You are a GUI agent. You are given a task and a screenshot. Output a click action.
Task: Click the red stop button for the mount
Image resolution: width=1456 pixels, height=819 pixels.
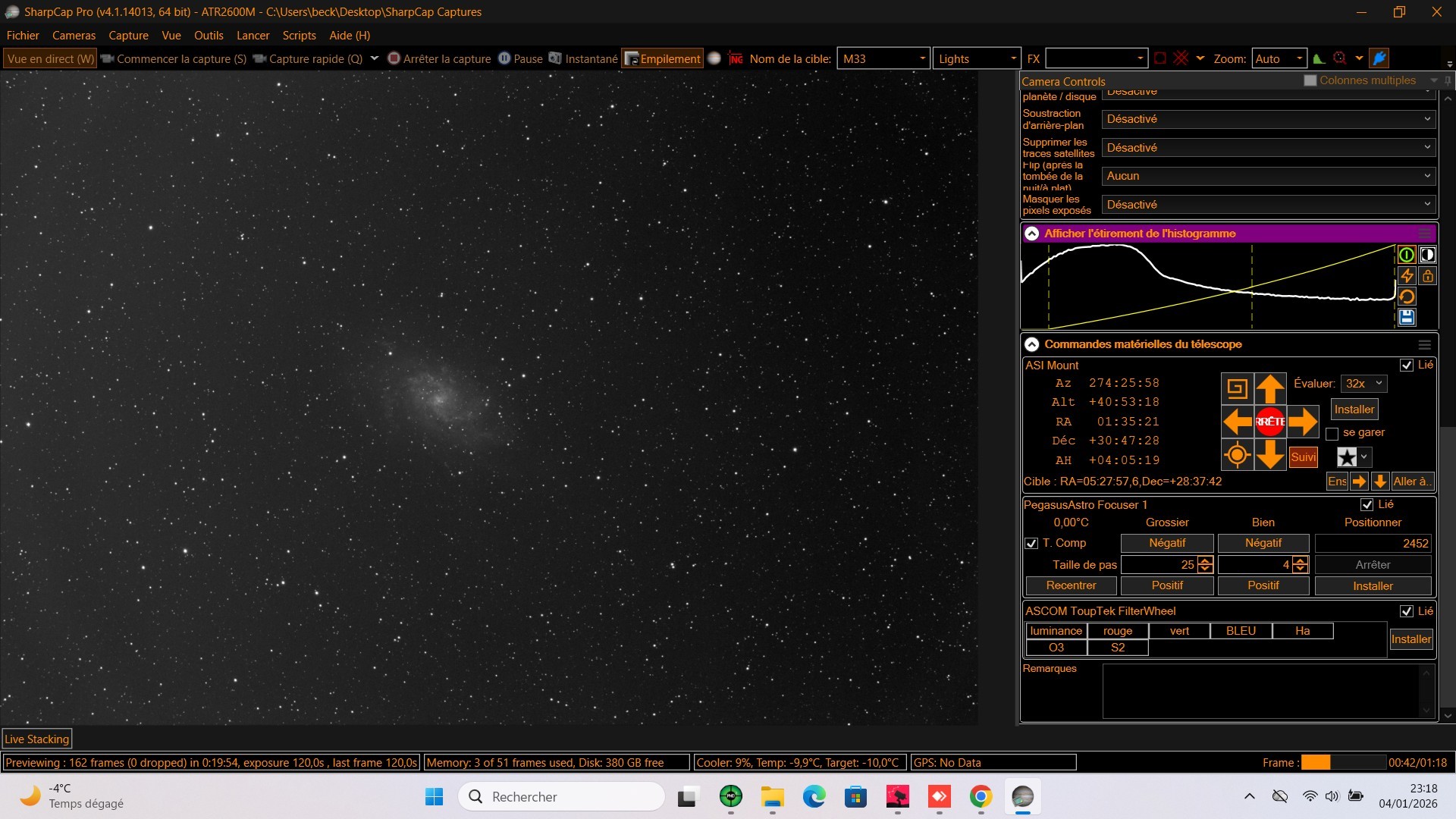[x=1269, y=422]
